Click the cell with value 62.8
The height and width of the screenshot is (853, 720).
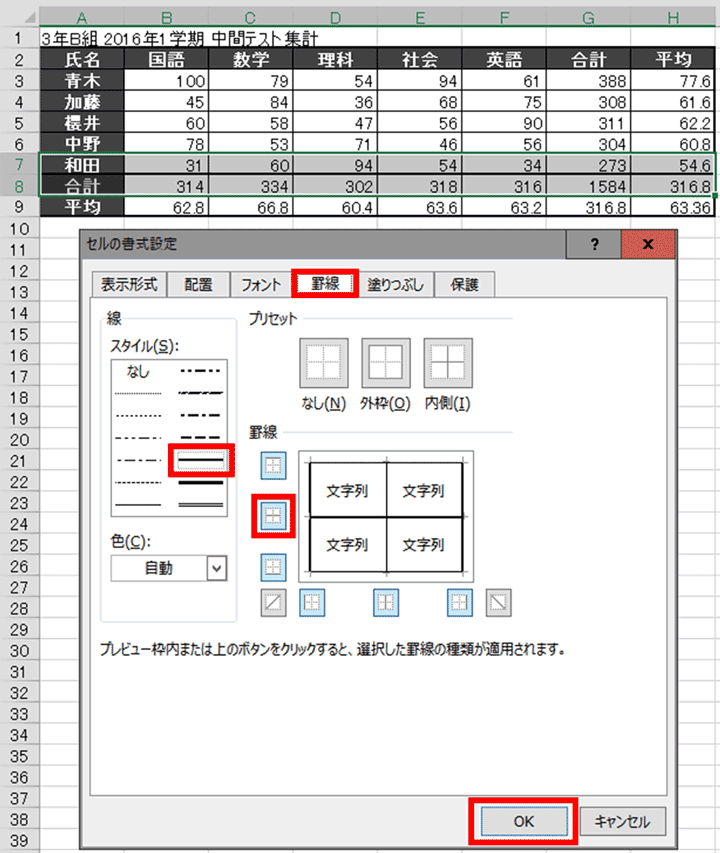pyautogui.click(x=166, y=207)
